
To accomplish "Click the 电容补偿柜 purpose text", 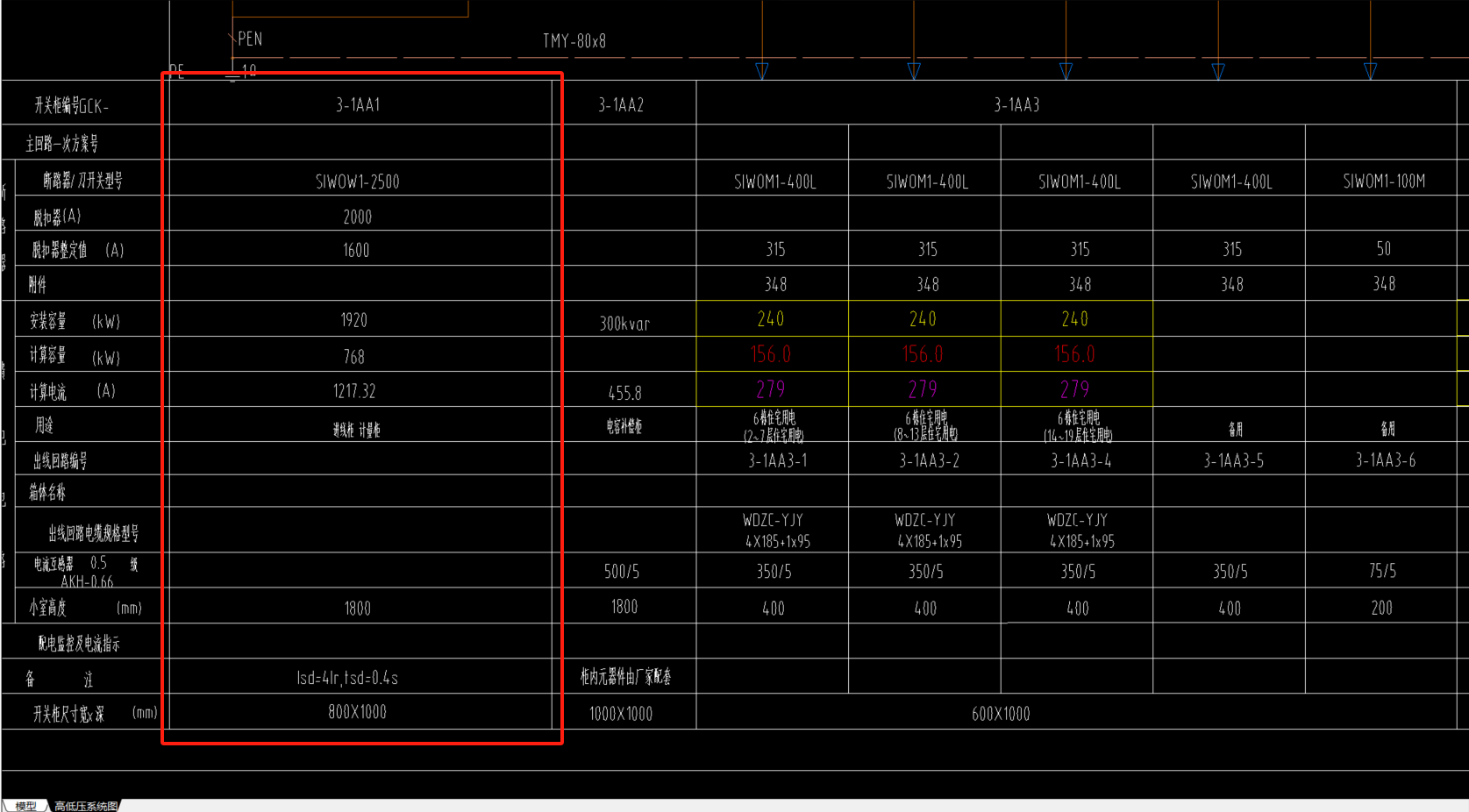I will 624,427.
